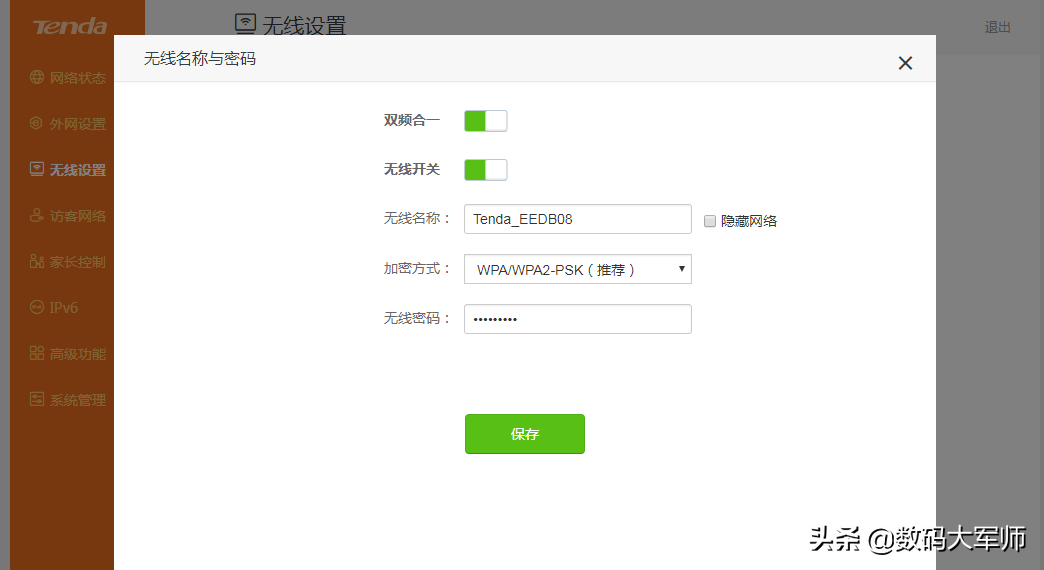Click the 网络状态 globe icon in sidebar
This screenshot has width=1044, height=570.
pos(37,77)
